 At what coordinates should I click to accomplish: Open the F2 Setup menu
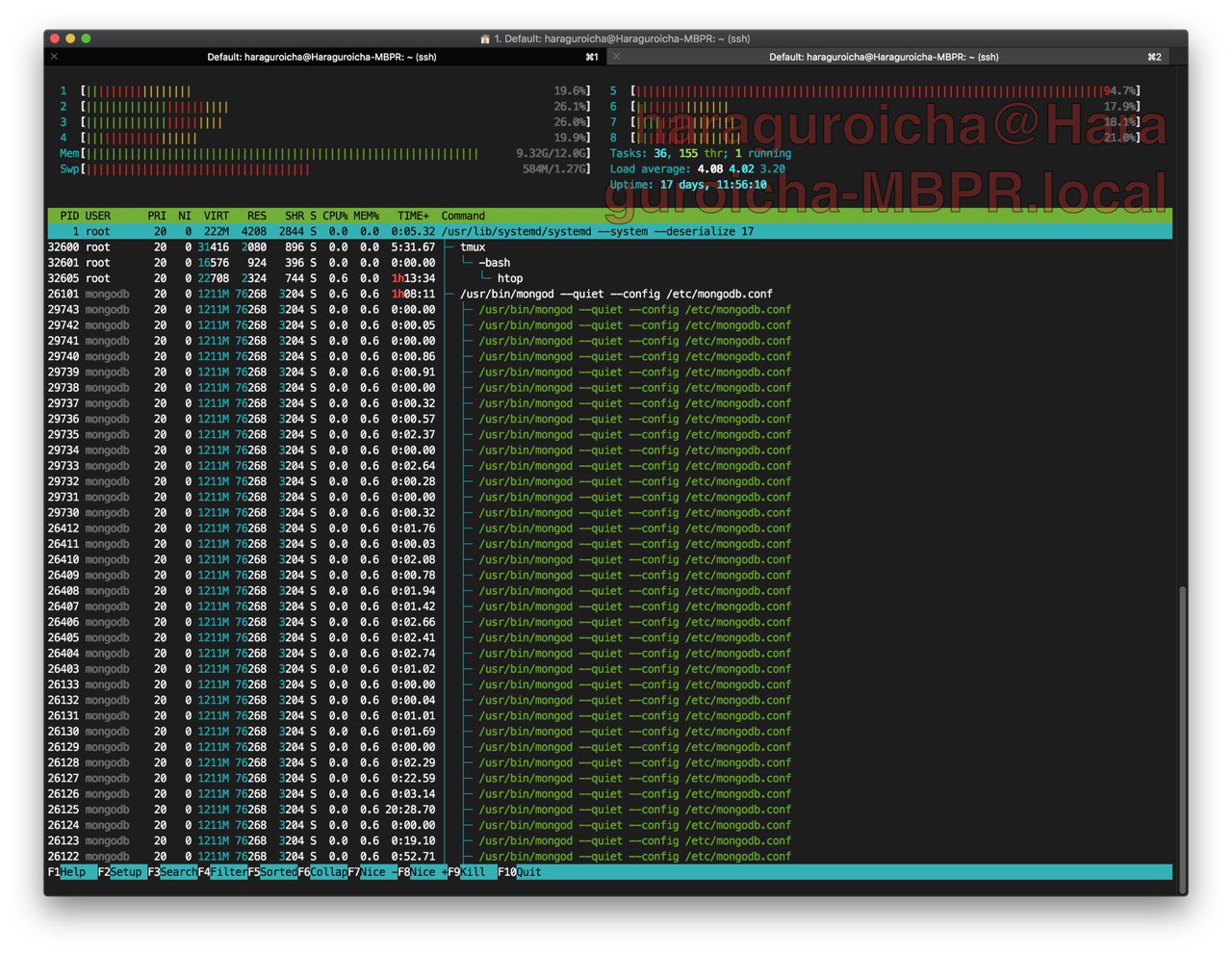[x=122, y=872]
